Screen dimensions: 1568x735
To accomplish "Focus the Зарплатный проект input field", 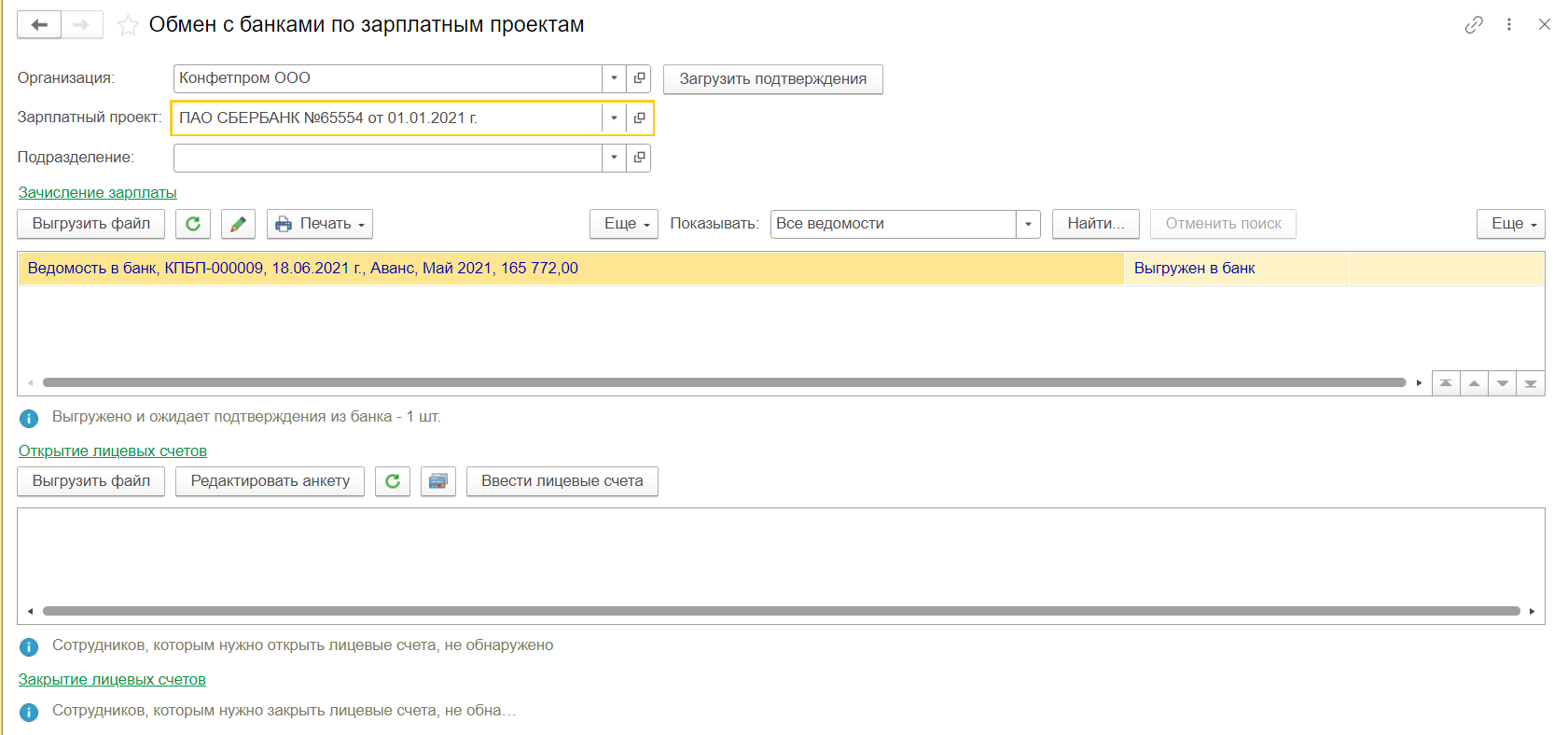I will tap(388, 118).
